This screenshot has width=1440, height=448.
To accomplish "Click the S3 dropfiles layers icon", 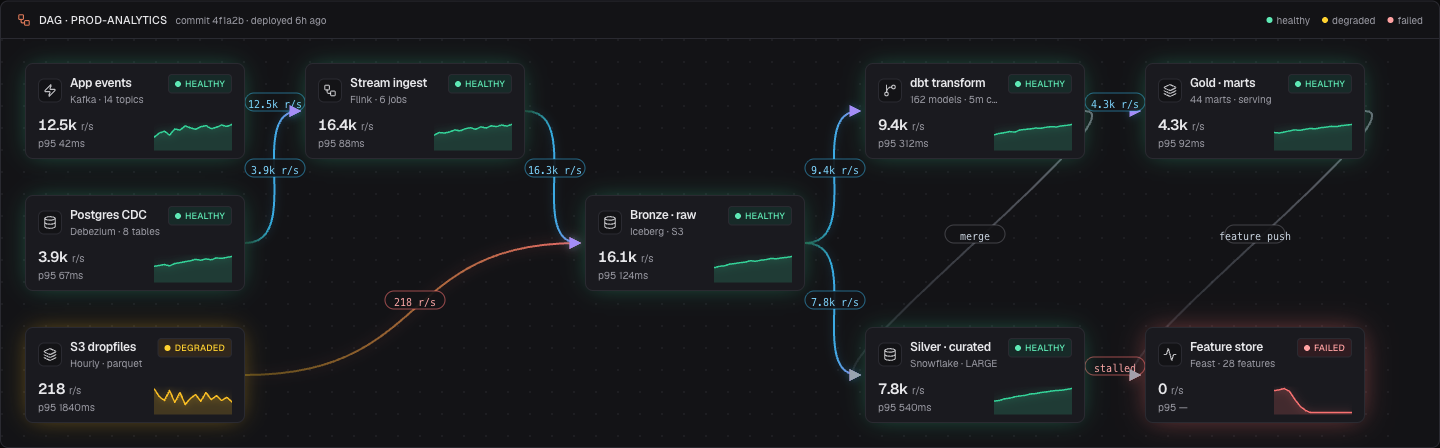I will click(x=49, y=353).
